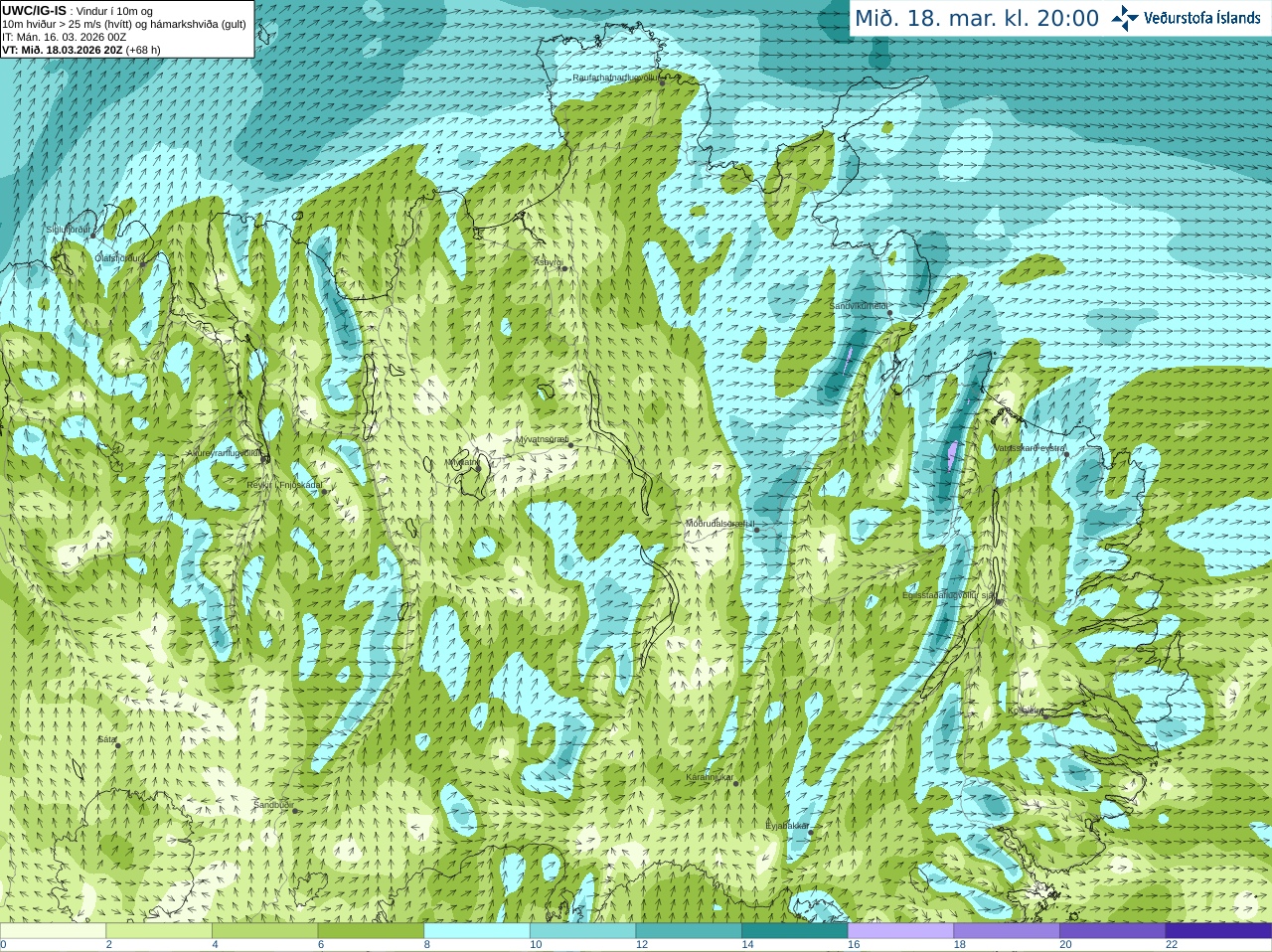
Task: Click the 8–10 m/s light cyan legend swatch
Action: tap(477, 931)
